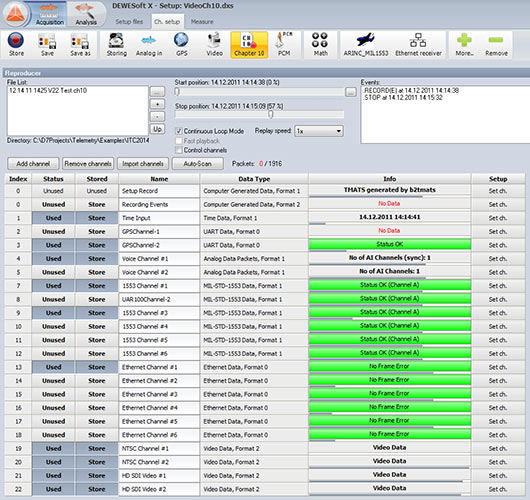Click the browse button beside File List
This screenshot has width=530, height=500.
157,91
